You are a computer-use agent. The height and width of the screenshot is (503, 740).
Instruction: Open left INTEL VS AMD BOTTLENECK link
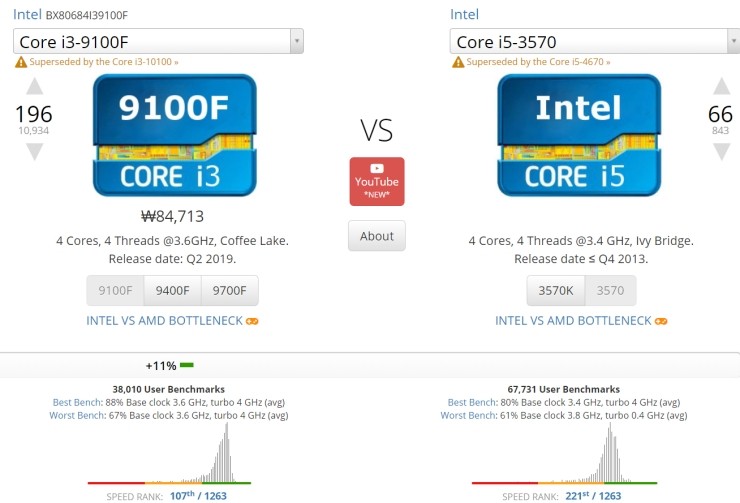pyautogui.click(x=165, y=321)
